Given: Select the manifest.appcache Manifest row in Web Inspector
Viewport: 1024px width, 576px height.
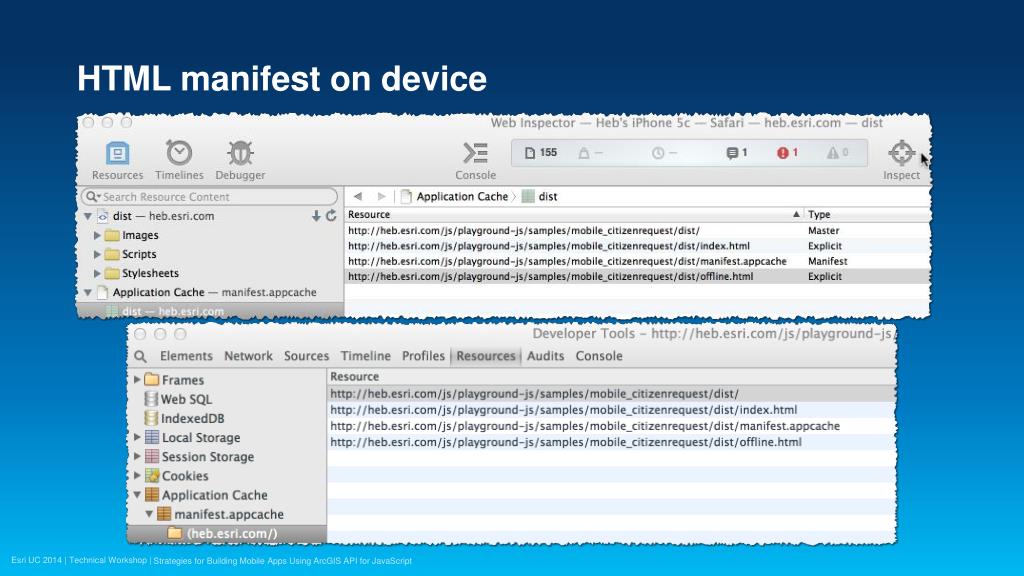Looking at the screenshot, I should tap(637, 261).
